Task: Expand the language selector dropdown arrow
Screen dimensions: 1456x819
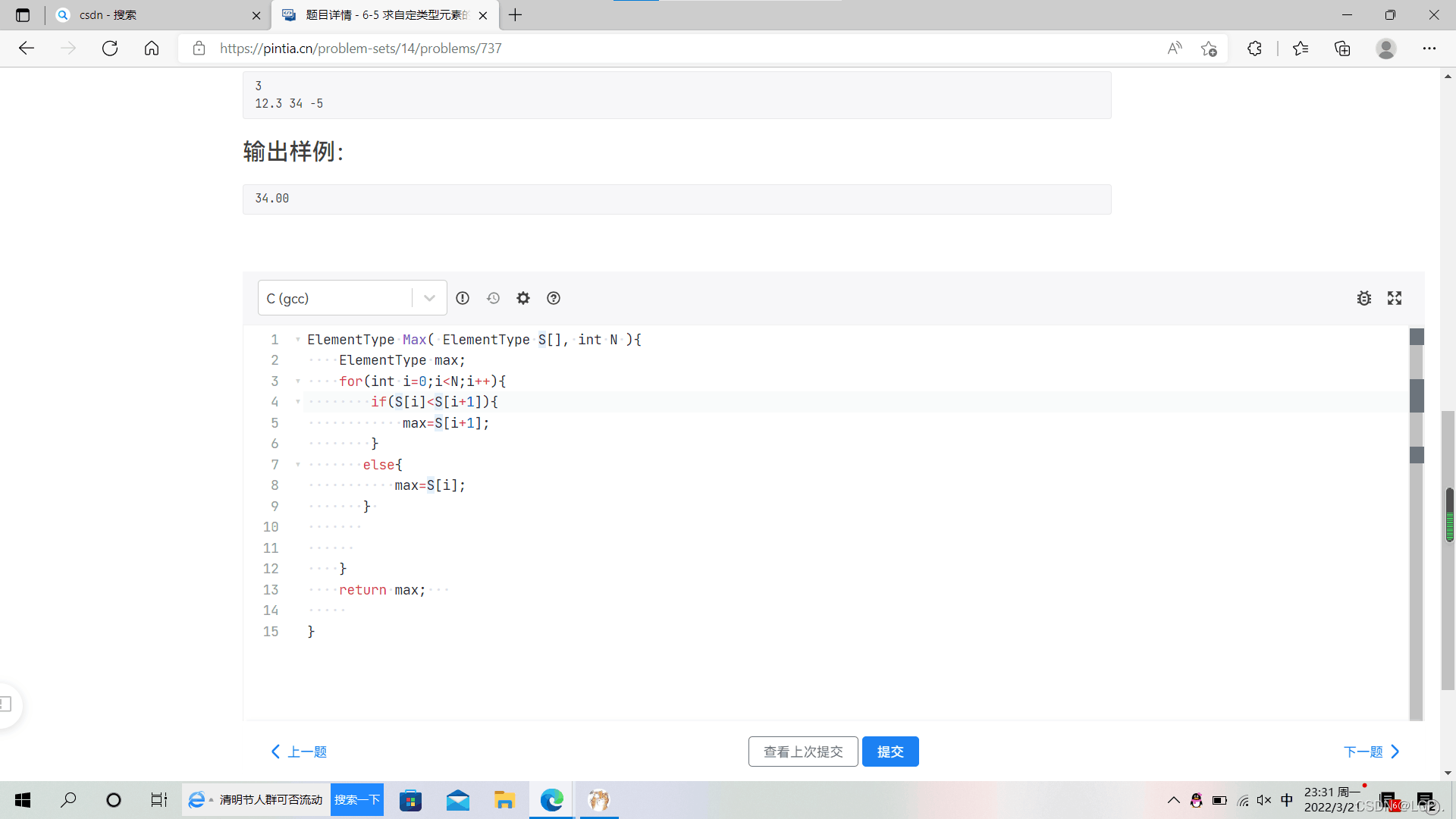Action: tap(429, 298)
